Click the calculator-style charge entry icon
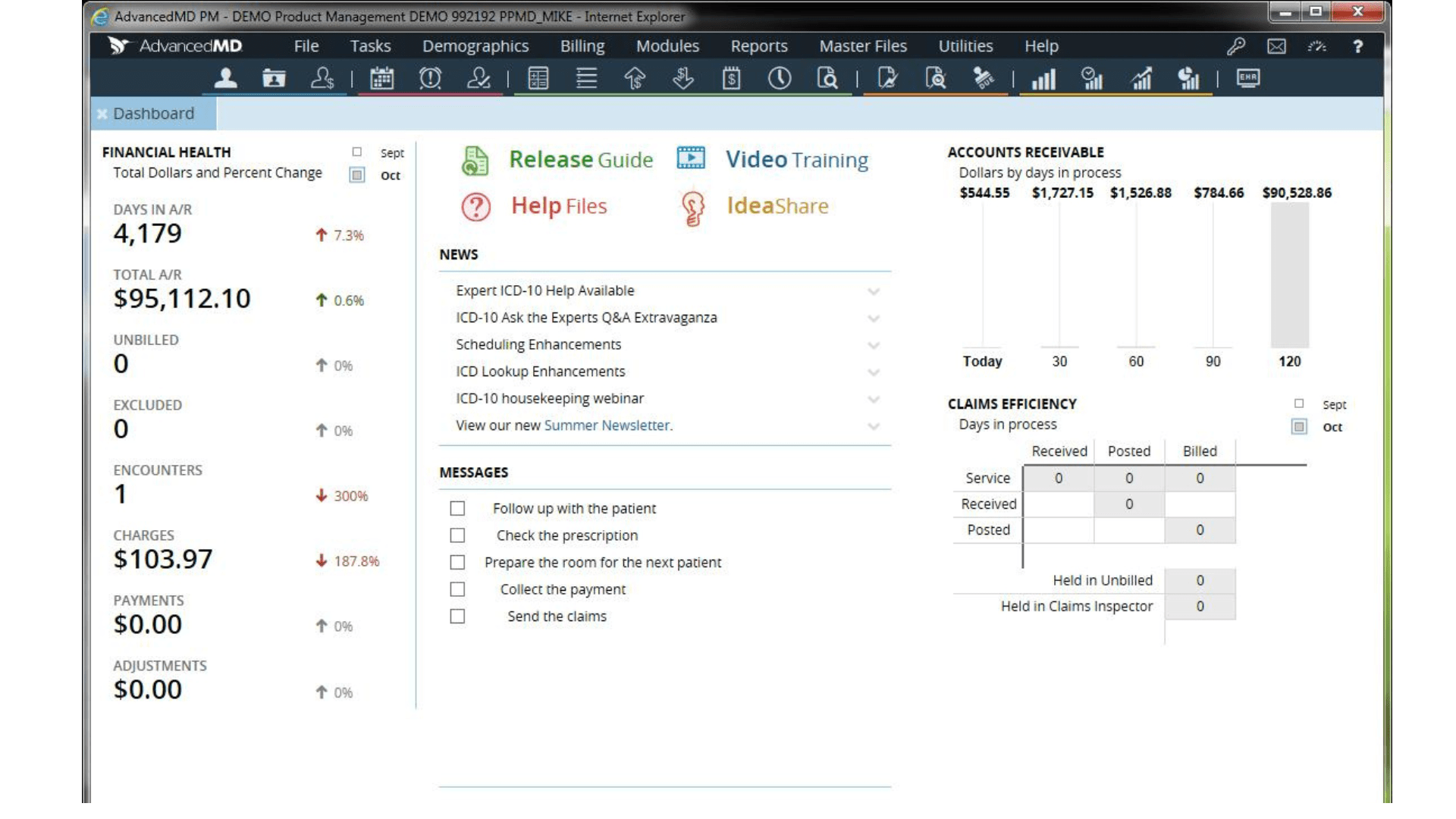1456x819 pixels. (x=538, y=78)
